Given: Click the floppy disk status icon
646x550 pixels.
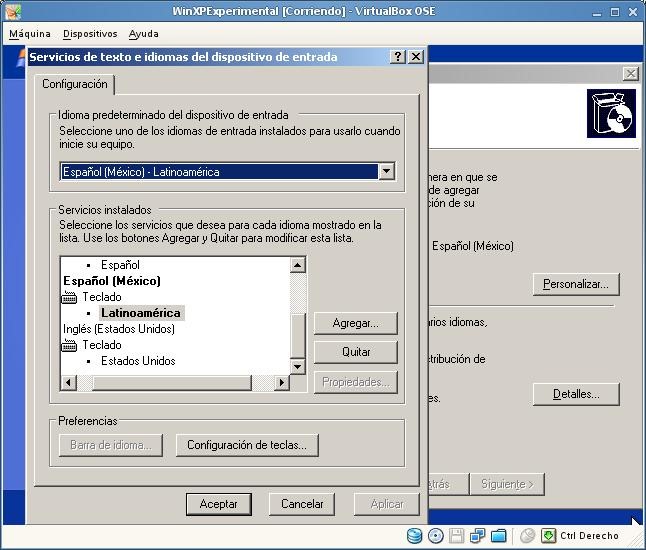Looking at the screenshot, I should click(456, 536).
